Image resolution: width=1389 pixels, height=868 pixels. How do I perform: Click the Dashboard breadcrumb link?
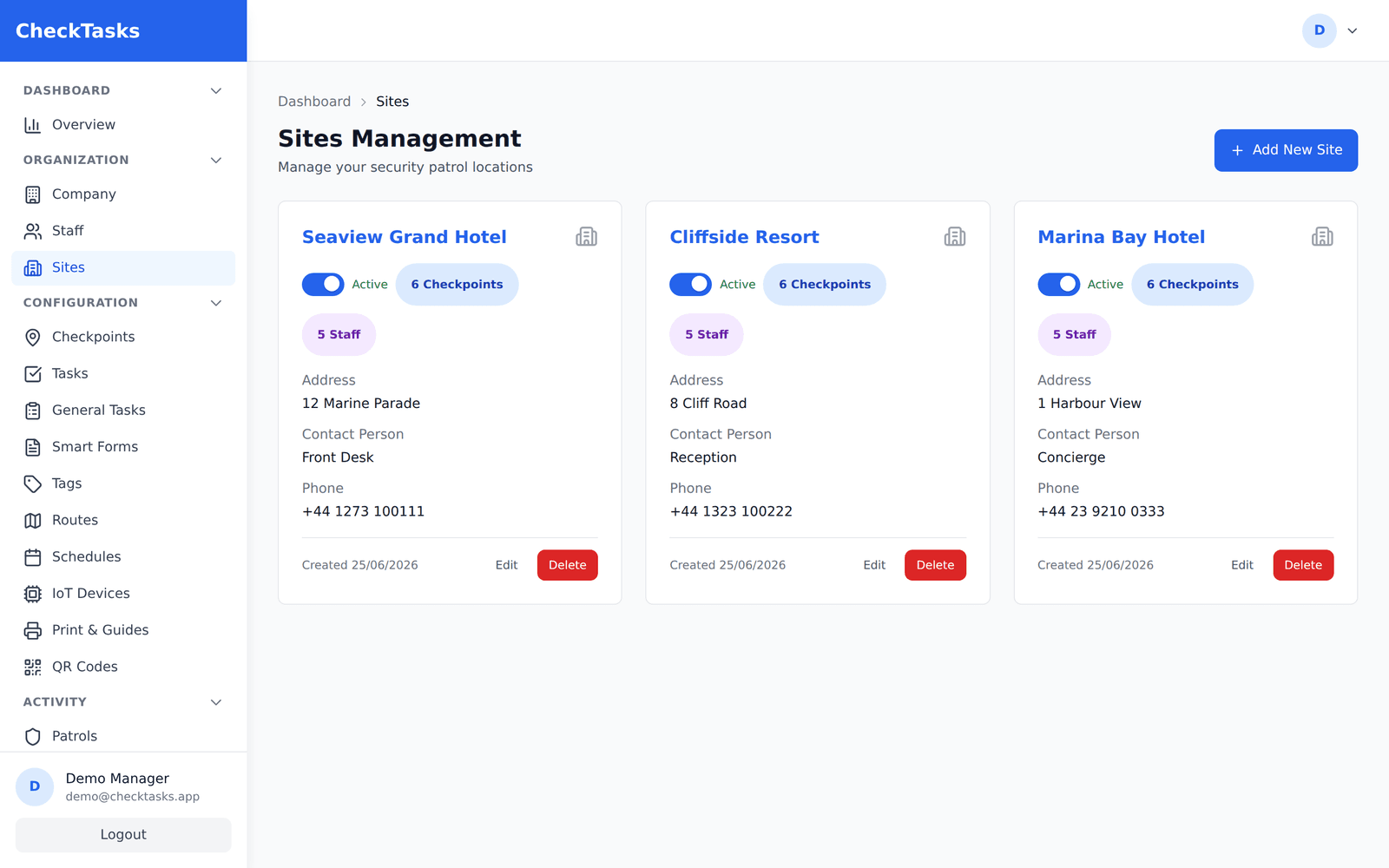tap(314, 102)
